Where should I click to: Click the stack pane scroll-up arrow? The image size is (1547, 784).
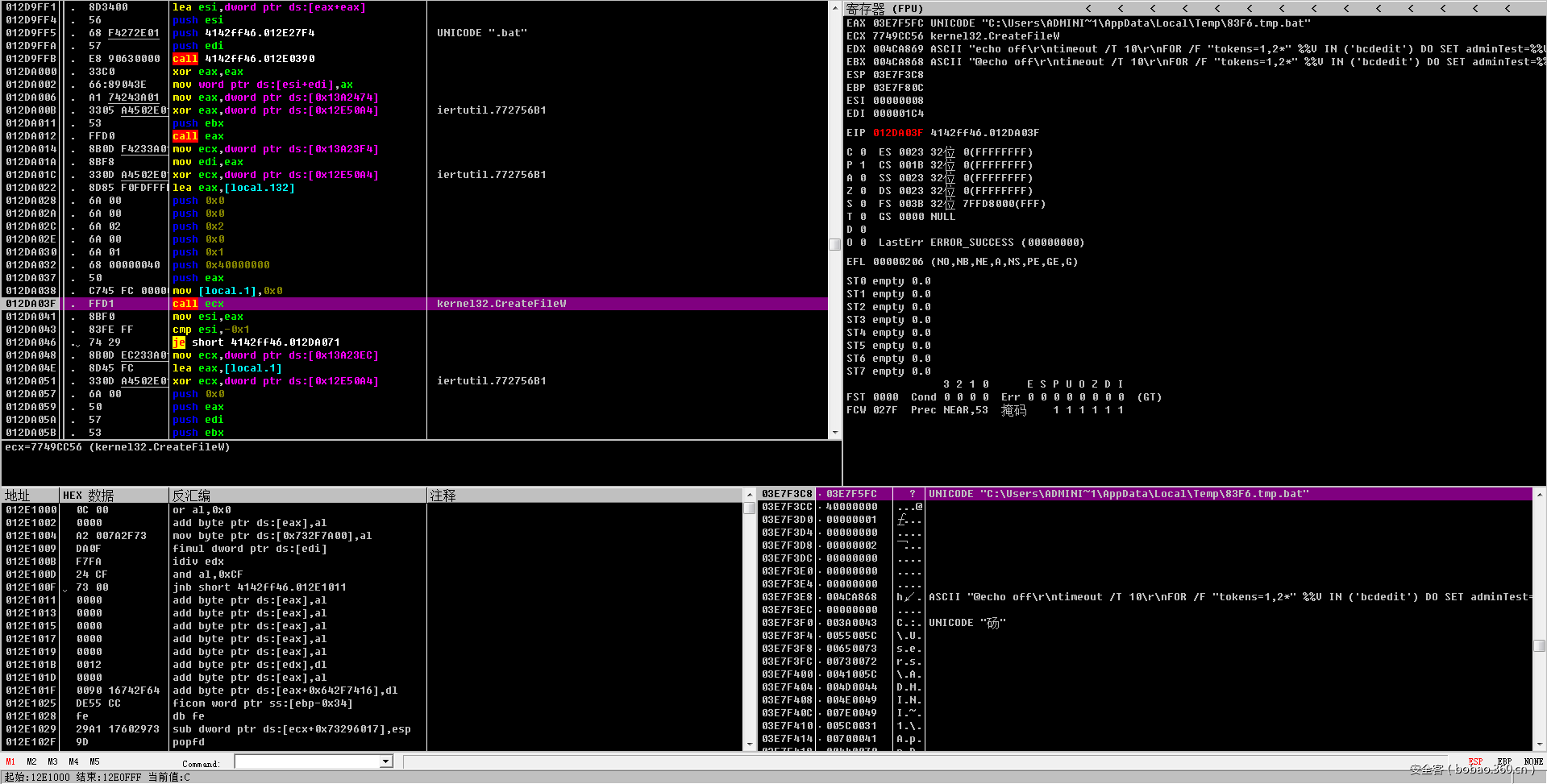click(x=1539, y=494)
